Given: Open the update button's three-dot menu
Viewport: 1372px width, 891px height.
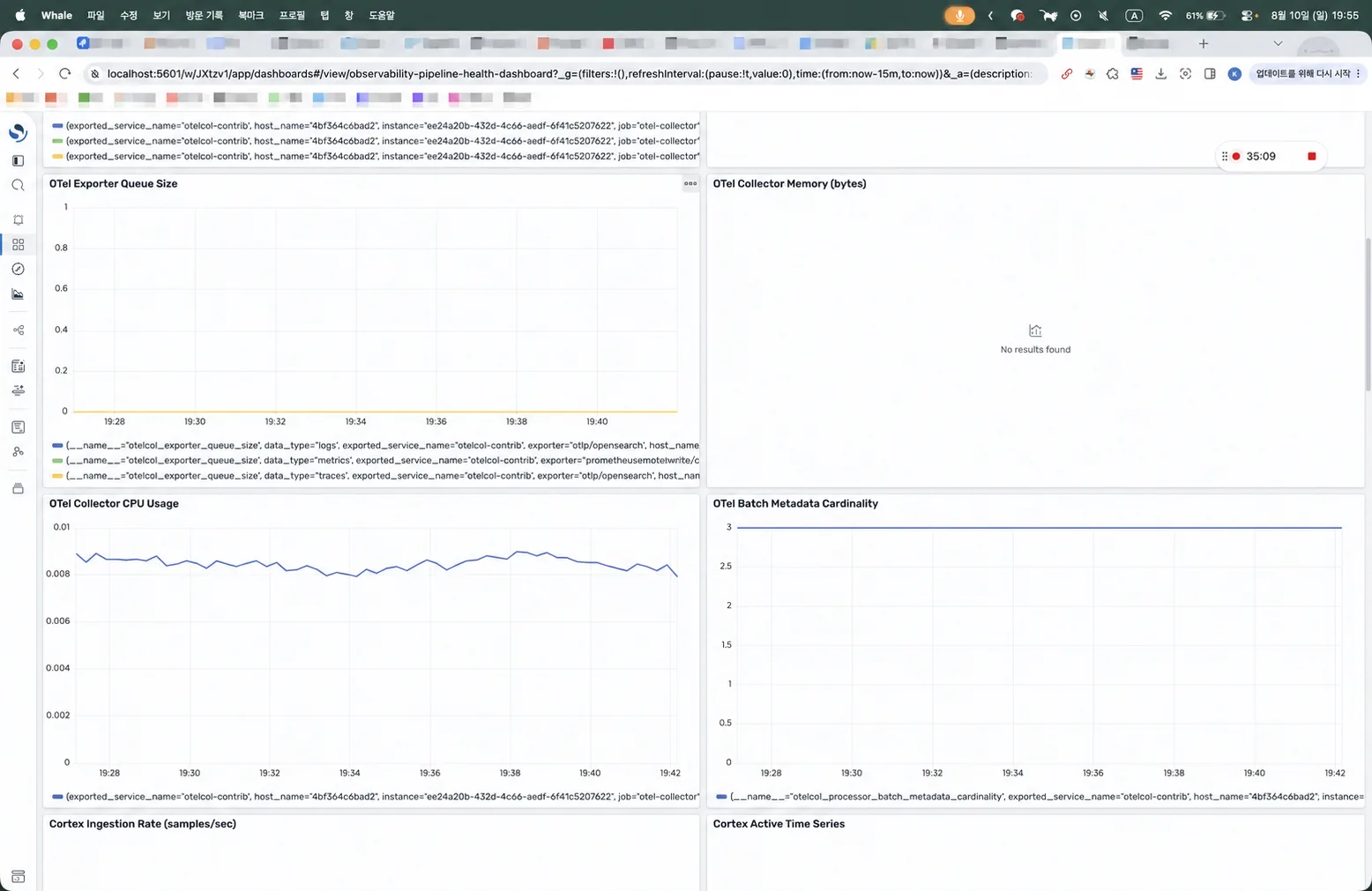Looking at the screenshot, I should [x=1358, y=74].
